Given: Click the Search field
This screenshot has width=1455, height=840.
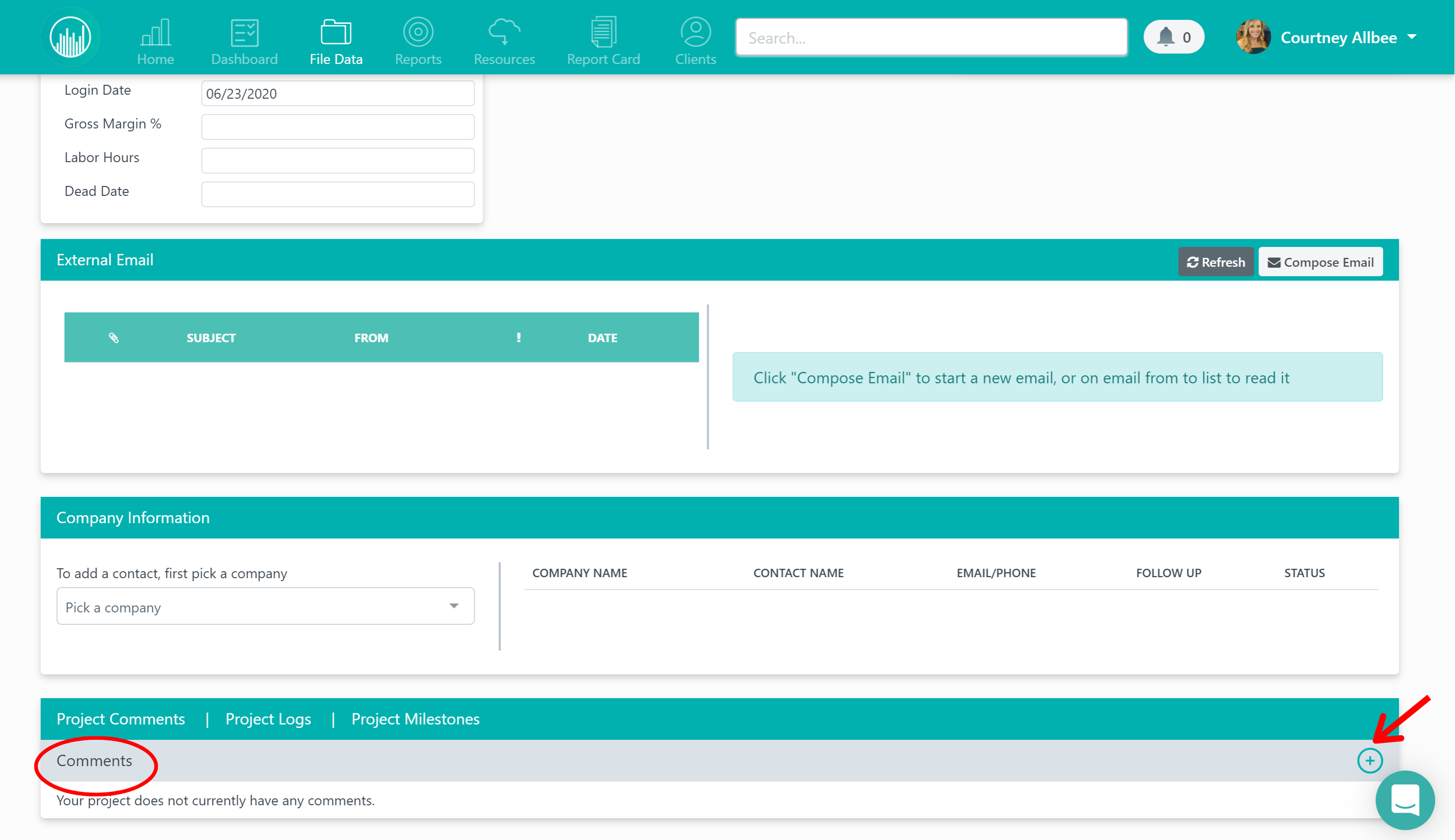Looking at the screenshot, I should click(931, 38).
